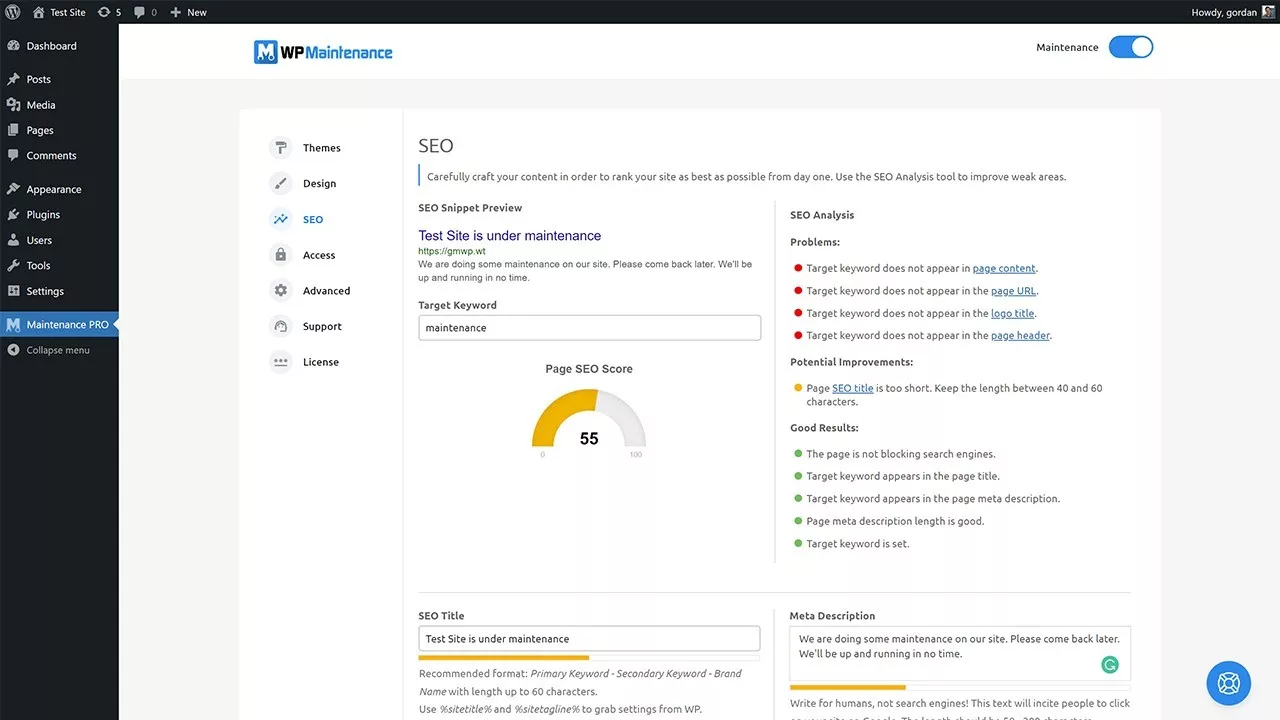Click the Access padlock icon

coord(281,255)
